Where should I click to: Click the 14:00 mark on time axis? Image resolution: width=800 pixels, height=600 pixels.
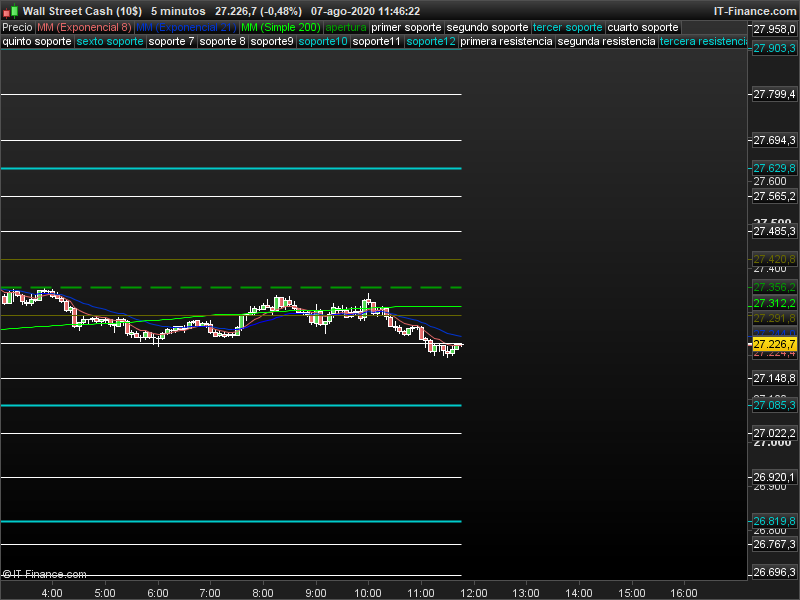pos(578,592)
